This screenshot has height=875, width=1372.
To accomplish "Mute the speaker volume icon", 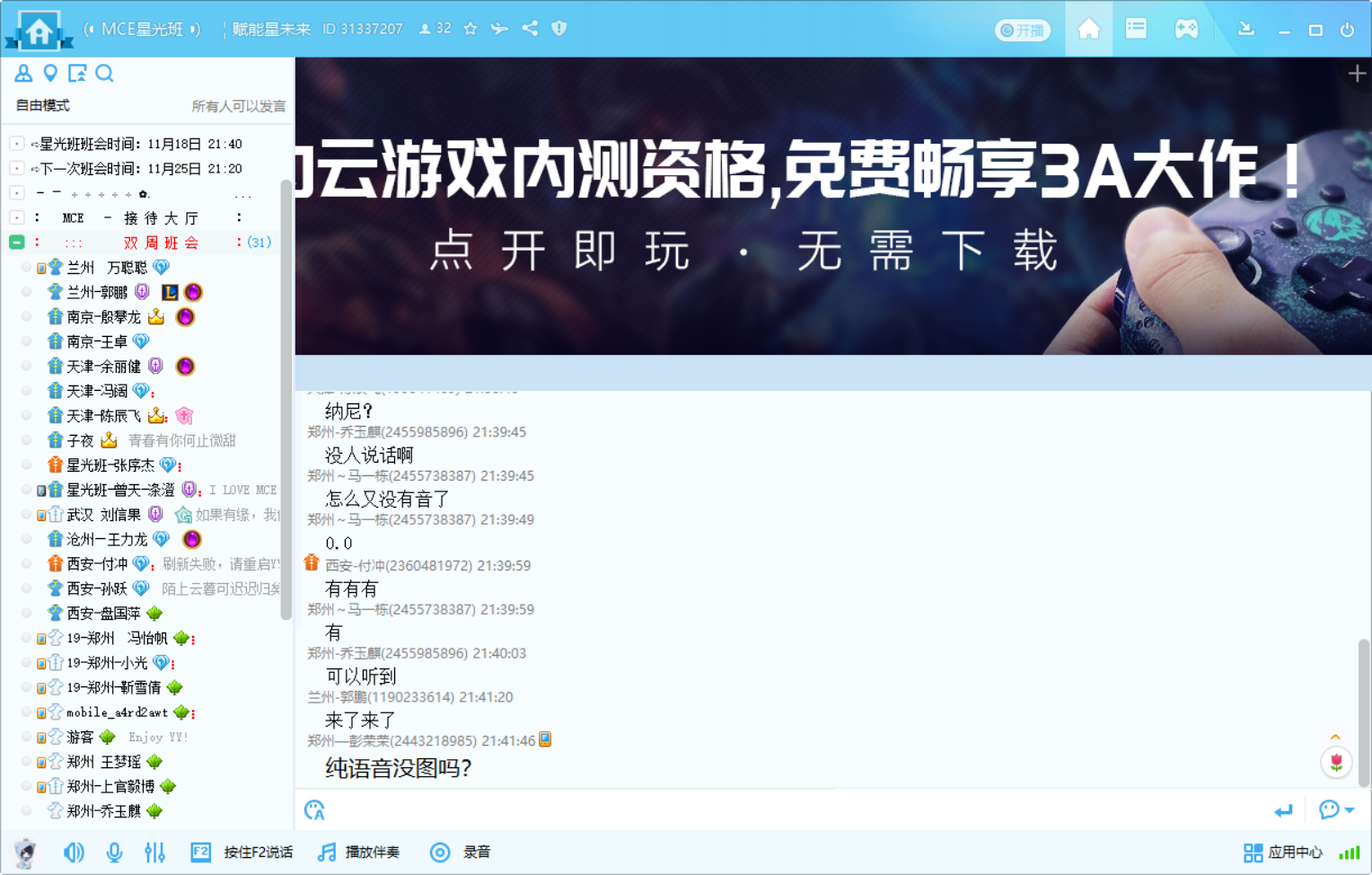I will [x=74, y=852].
